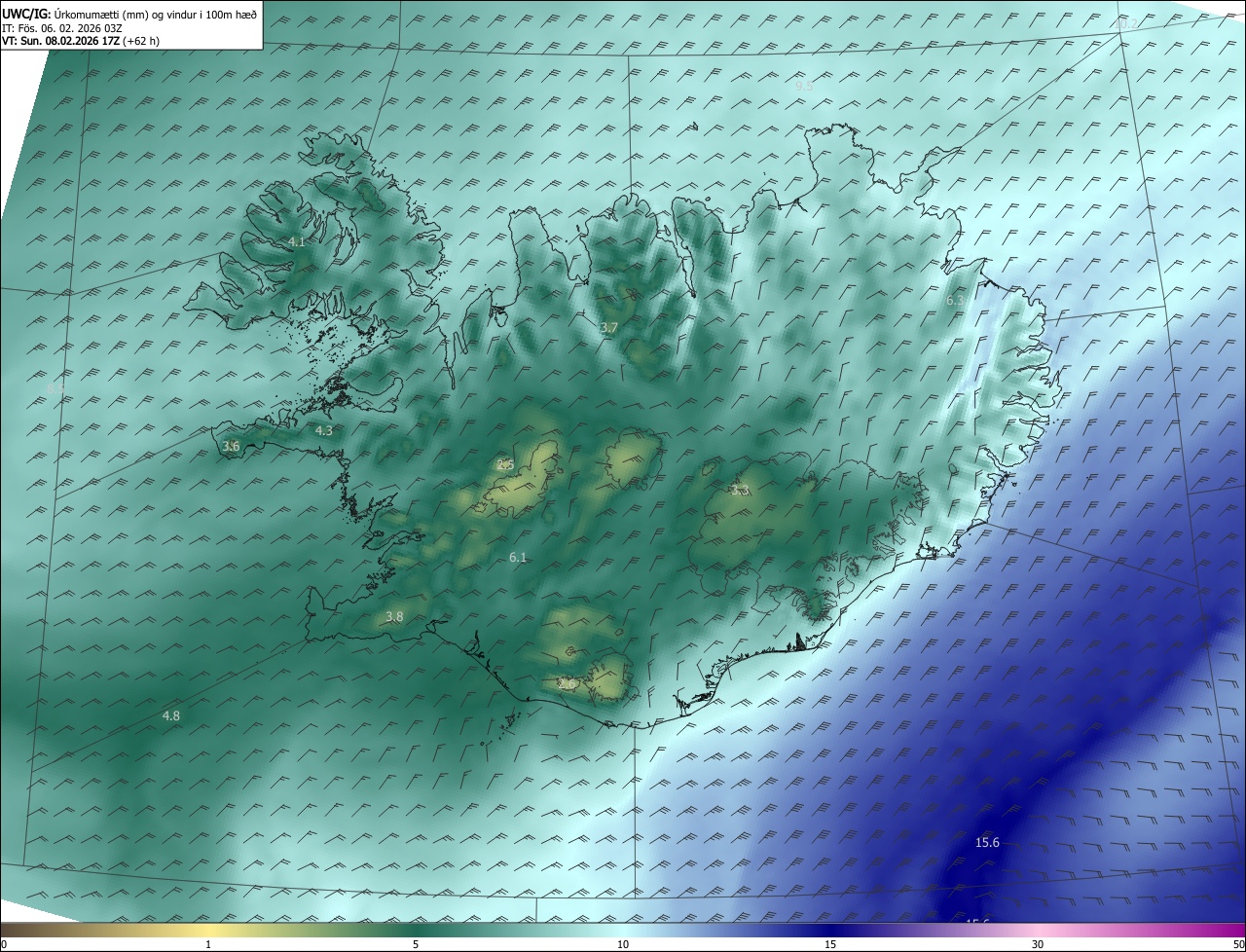Click the 4.3 value on the map

[324, 430]
